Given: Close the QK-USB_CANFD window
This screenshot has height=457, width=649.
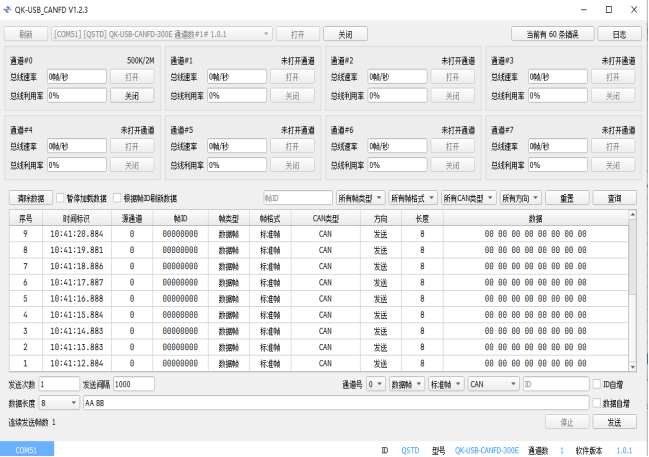Looking at the screenshot, I should [x=634, y=10].
